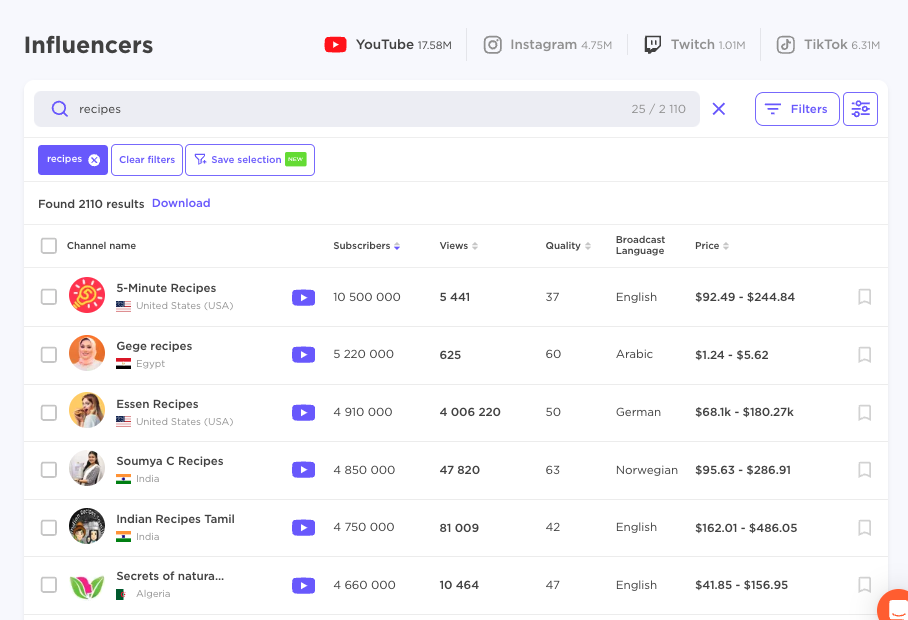This screenshot has height=620, width=908.
Task: Switch to the TikTok platform tab
Action: (828, 45)
